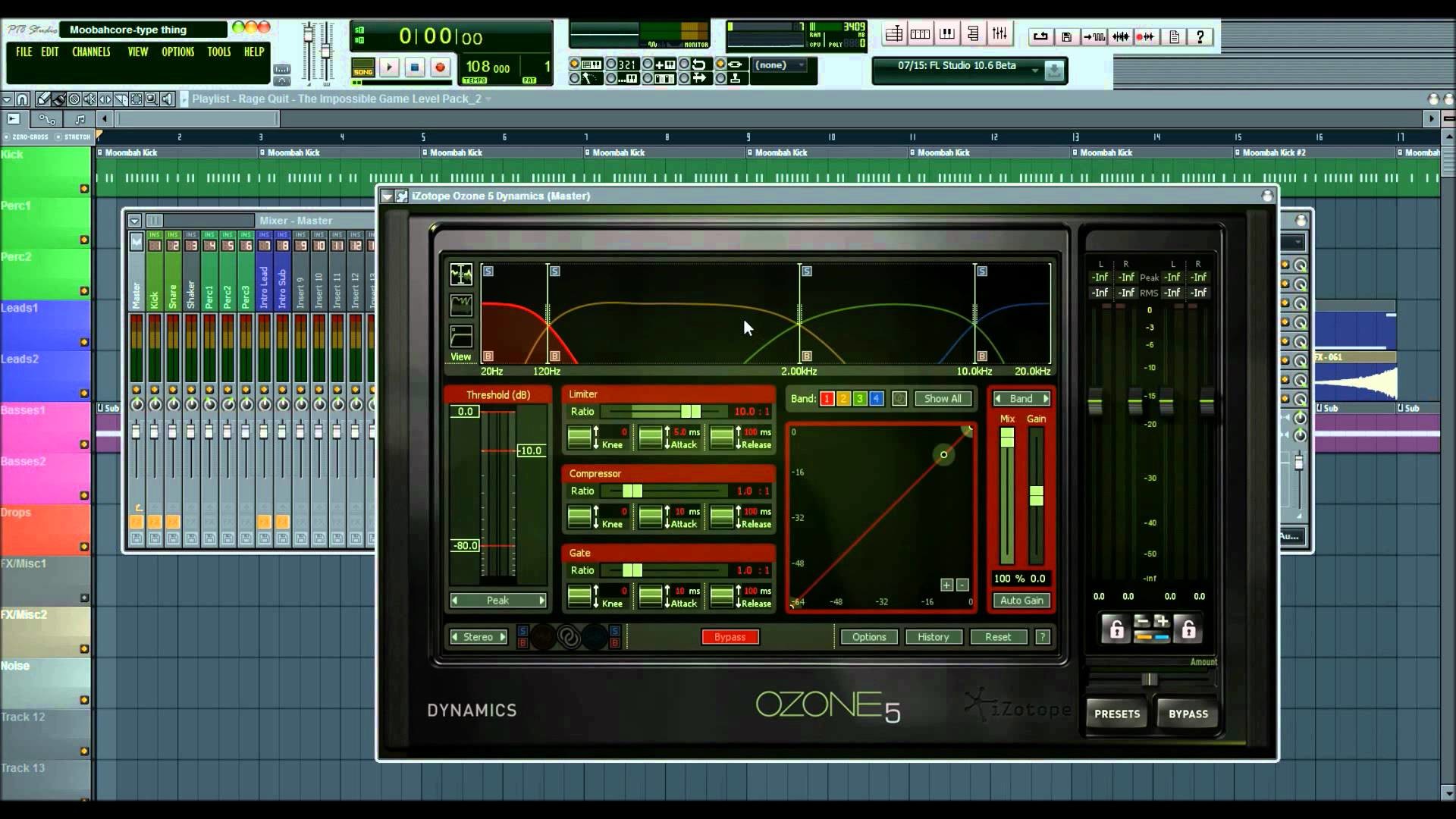Screen dimensions: 1456x819
Task: Click the Ozone gain reduction trace view icon
Action: tap(461, 305)
